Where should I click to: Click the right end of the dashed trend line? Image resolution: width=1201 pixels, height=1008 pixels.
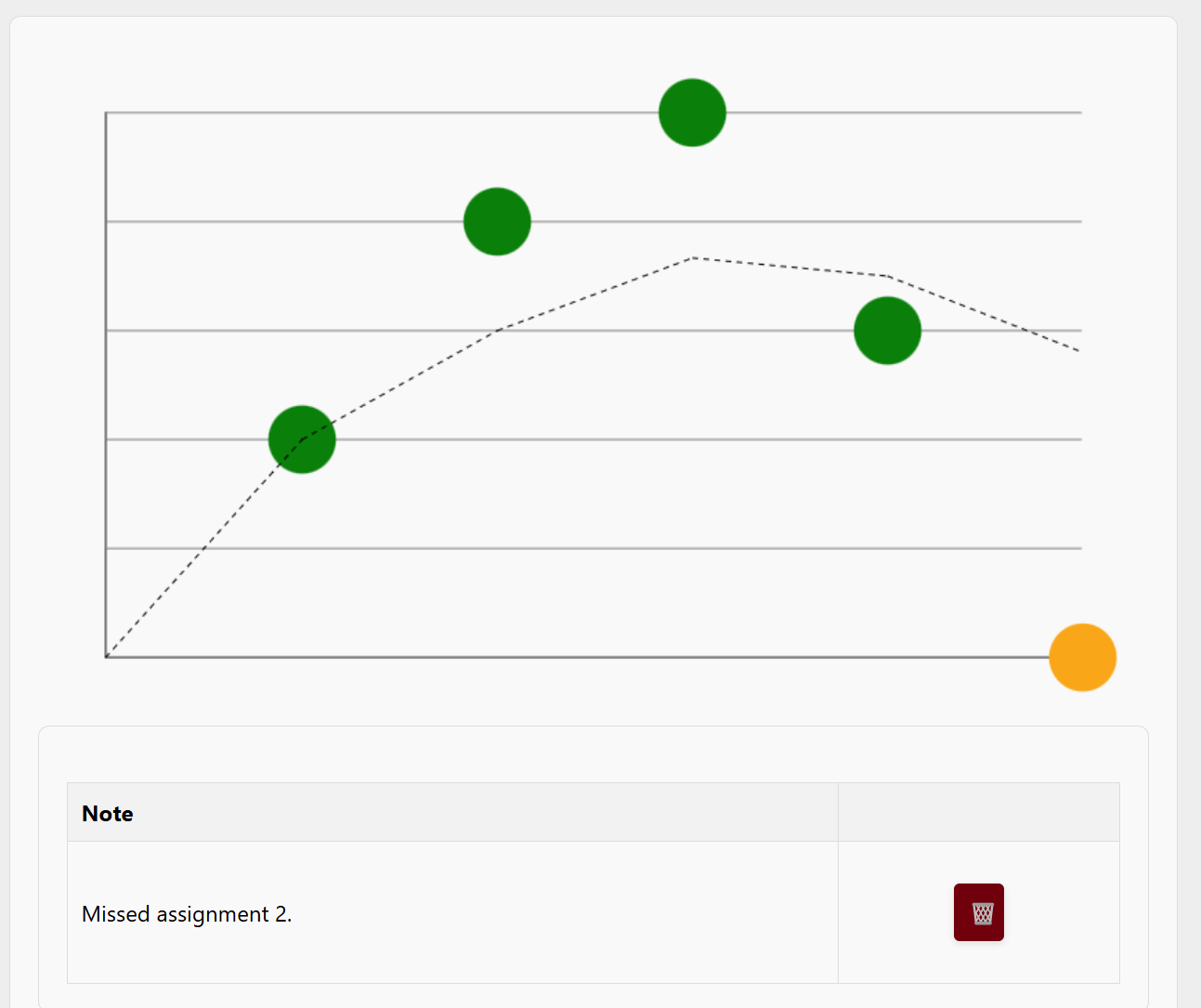coord(1077,350)
